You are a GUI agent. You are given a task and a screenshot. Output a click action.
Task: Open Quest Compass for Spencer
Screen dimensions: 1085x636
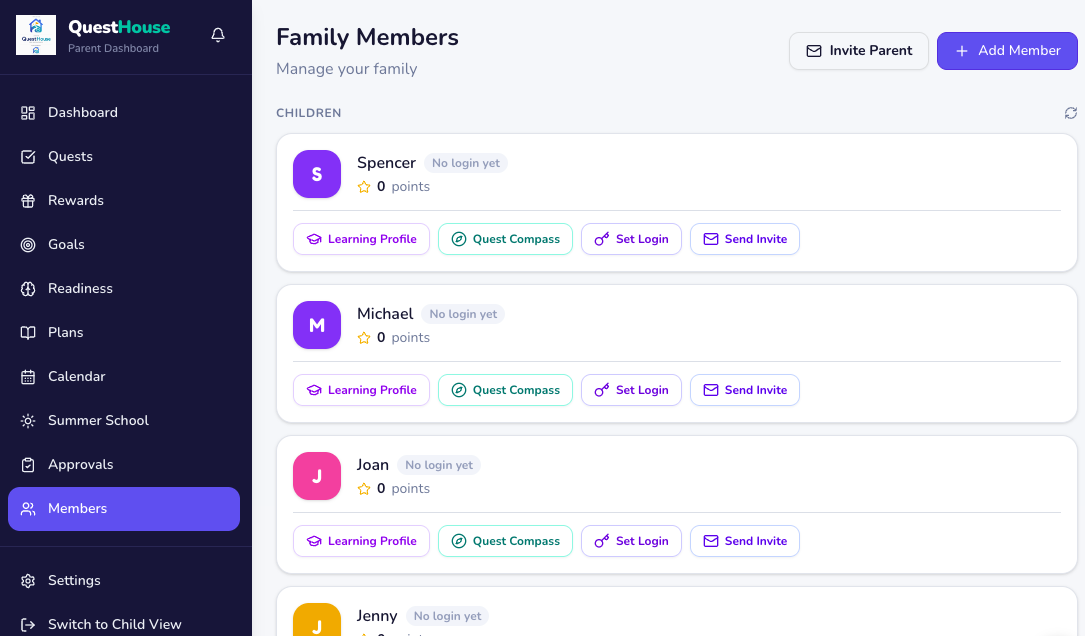(505, 239)
